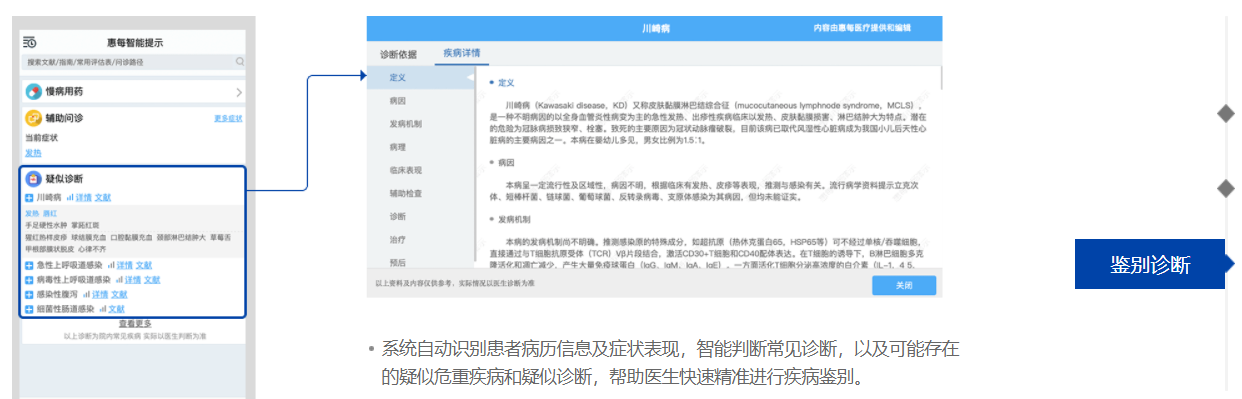Open 文献 link for 细菌性肠道感染

coord(117,309)
